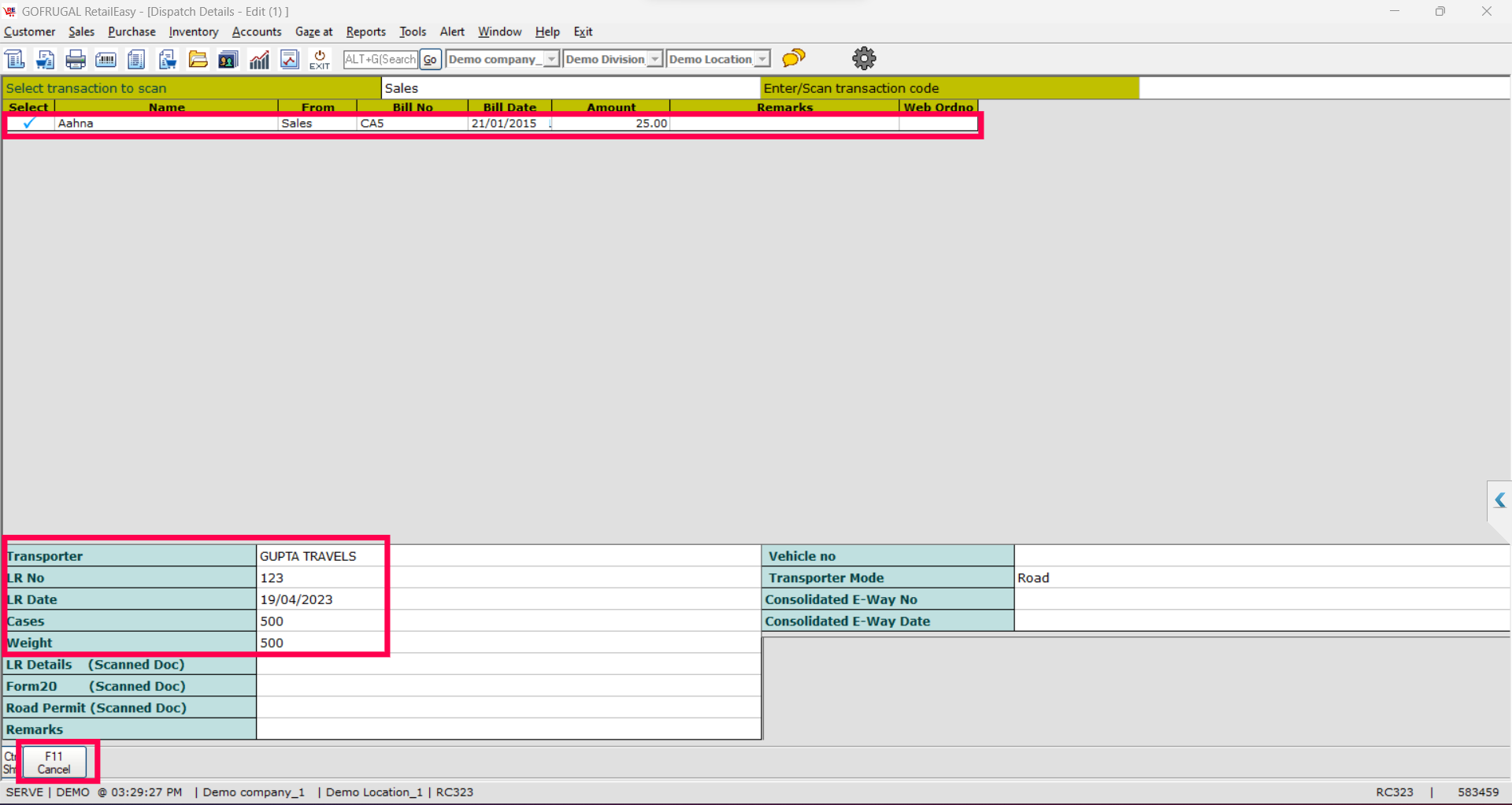Click the open folder toolbar icon
This screenshot has height=805, width=1512.
pyautogui.click(x=198, y=59)
